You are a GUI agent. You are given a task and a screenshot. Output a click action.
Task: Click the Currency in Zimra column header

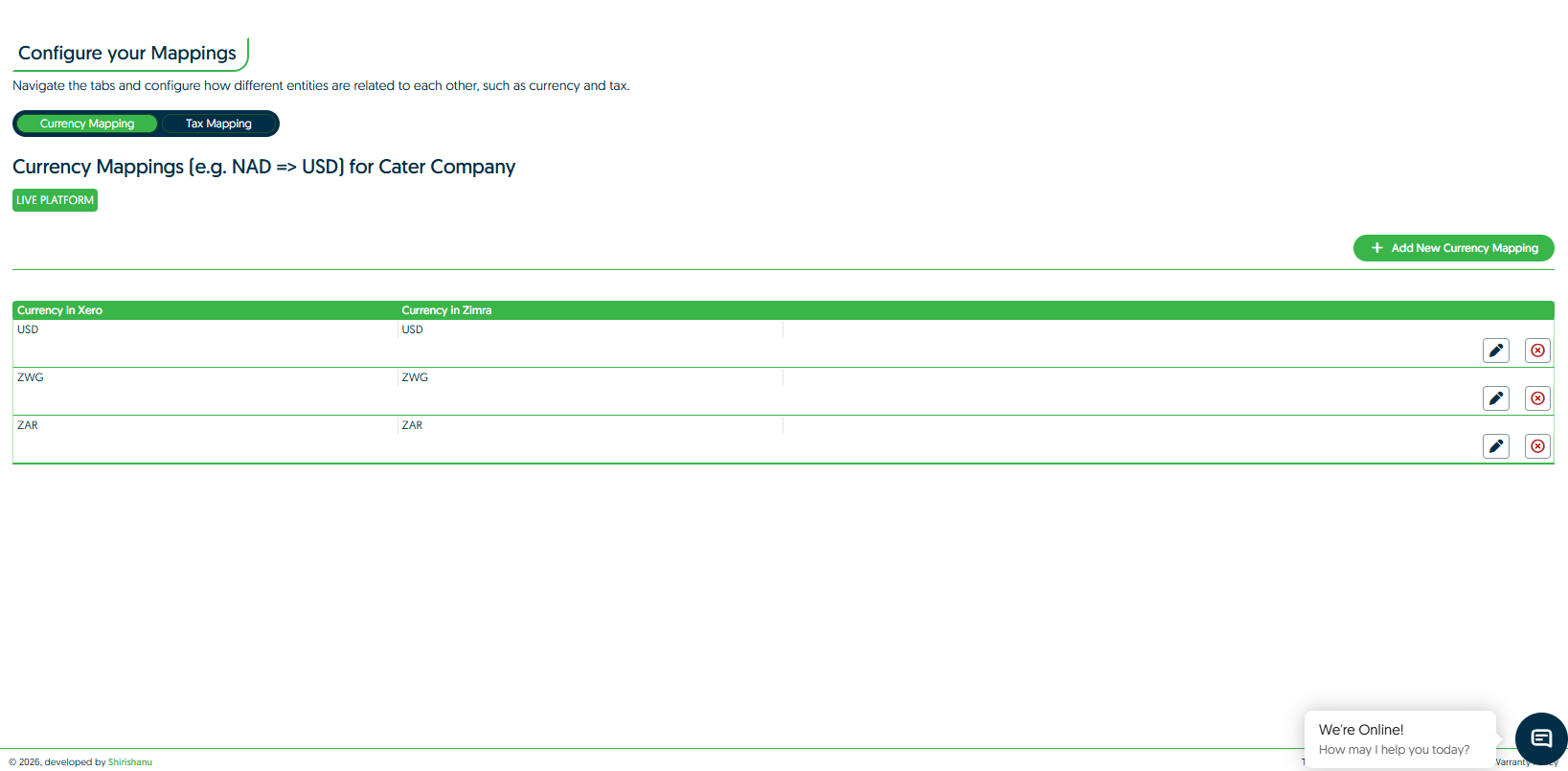pyautogui.click(x=446, y=310)
